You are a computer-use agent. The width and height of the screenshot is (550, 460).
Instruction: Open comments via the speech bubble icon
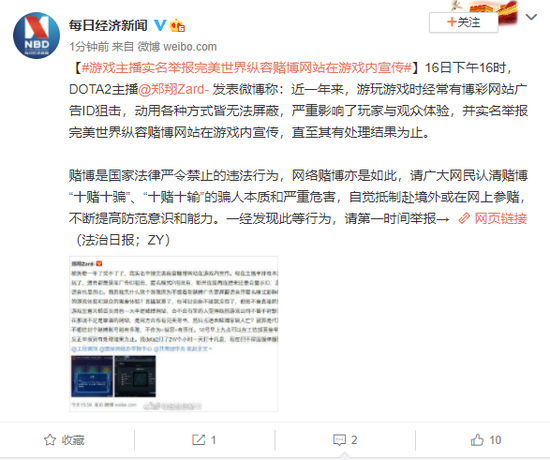(x=339, y=440)
